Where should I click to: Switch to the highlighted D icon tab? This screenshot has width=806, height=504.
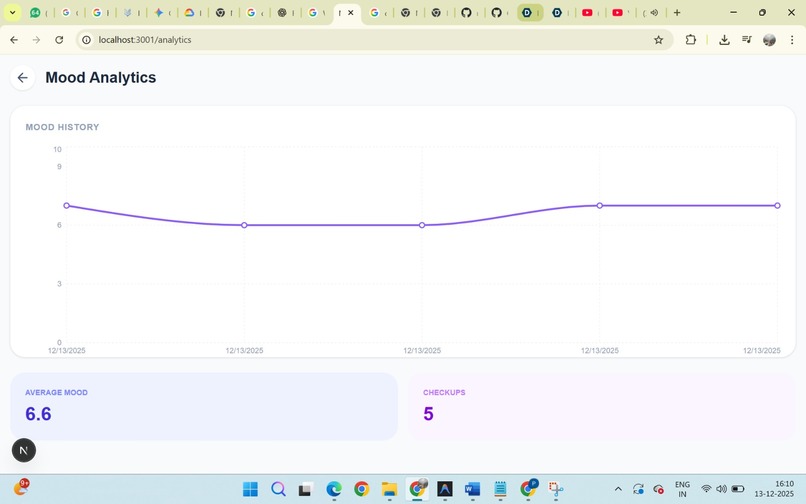click(x=529, y=12)
